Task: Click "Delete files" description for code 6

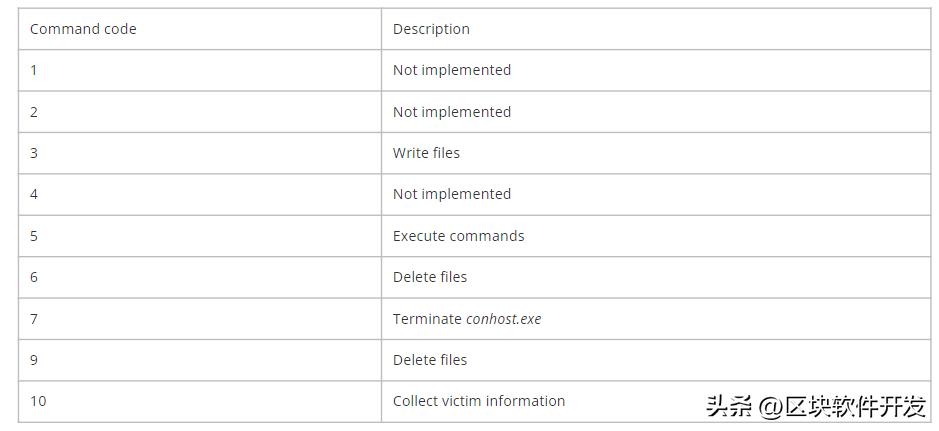Action: point(430,277)
